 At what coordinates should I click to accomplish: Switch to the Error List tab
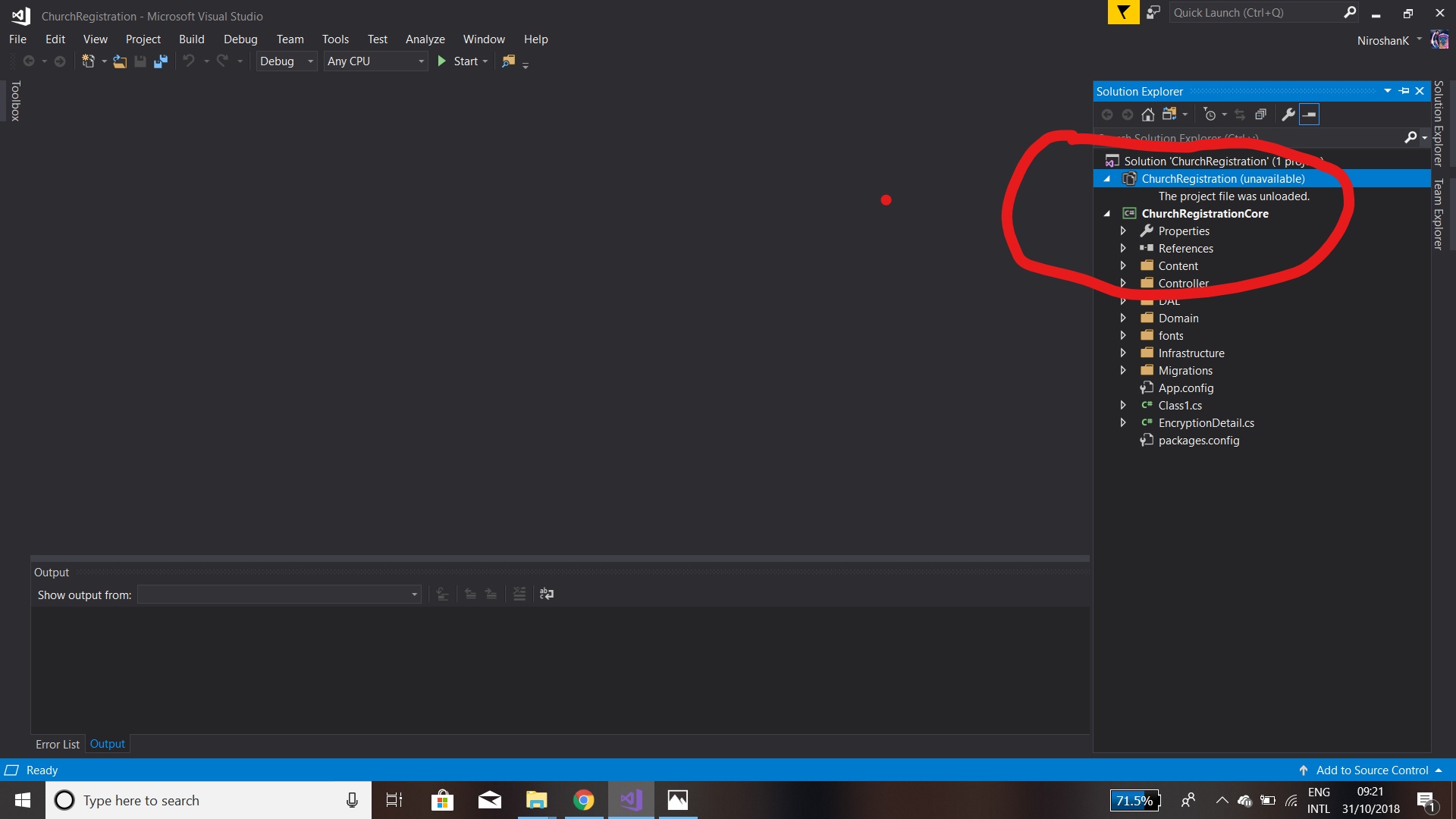[x=58, y=744]
